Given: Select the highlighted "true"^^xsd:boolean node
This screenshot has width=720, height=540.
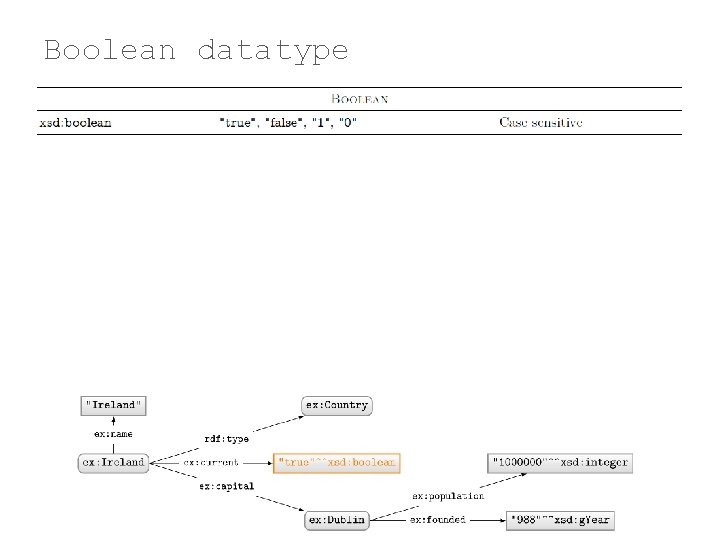Looking at the screenshot, I should click(x=337, y=463).
